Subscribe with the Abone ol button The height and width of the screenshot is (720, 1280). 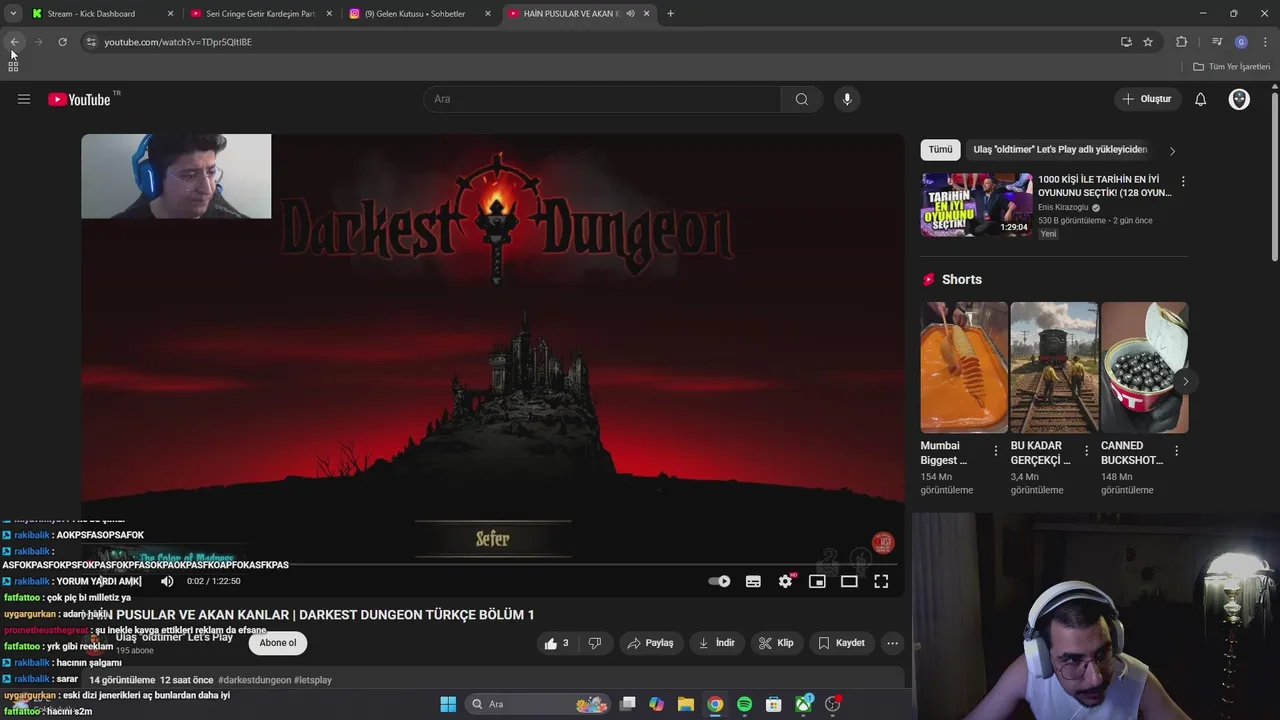tap(278, 643)
